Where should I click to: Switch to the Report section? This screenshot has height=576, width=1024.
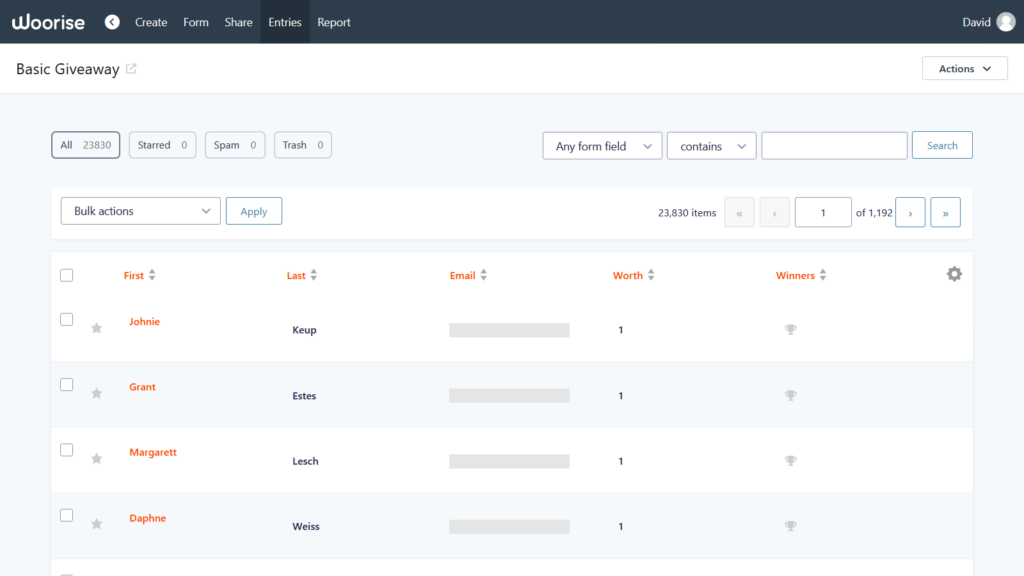(333, 21)
